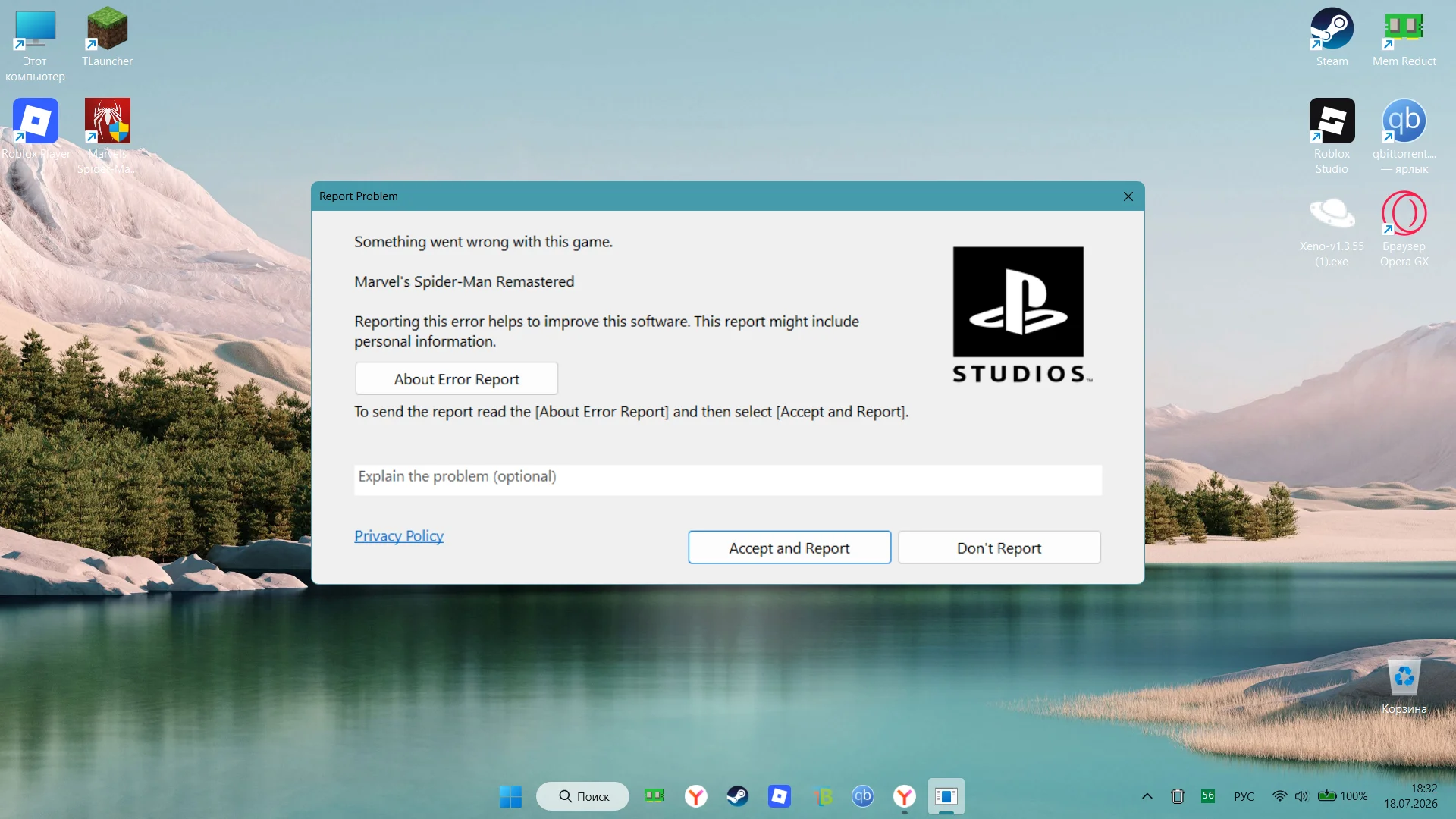1456x819 pixels.
Task: Open the Windows Start menu
Action: pos(510,796)
